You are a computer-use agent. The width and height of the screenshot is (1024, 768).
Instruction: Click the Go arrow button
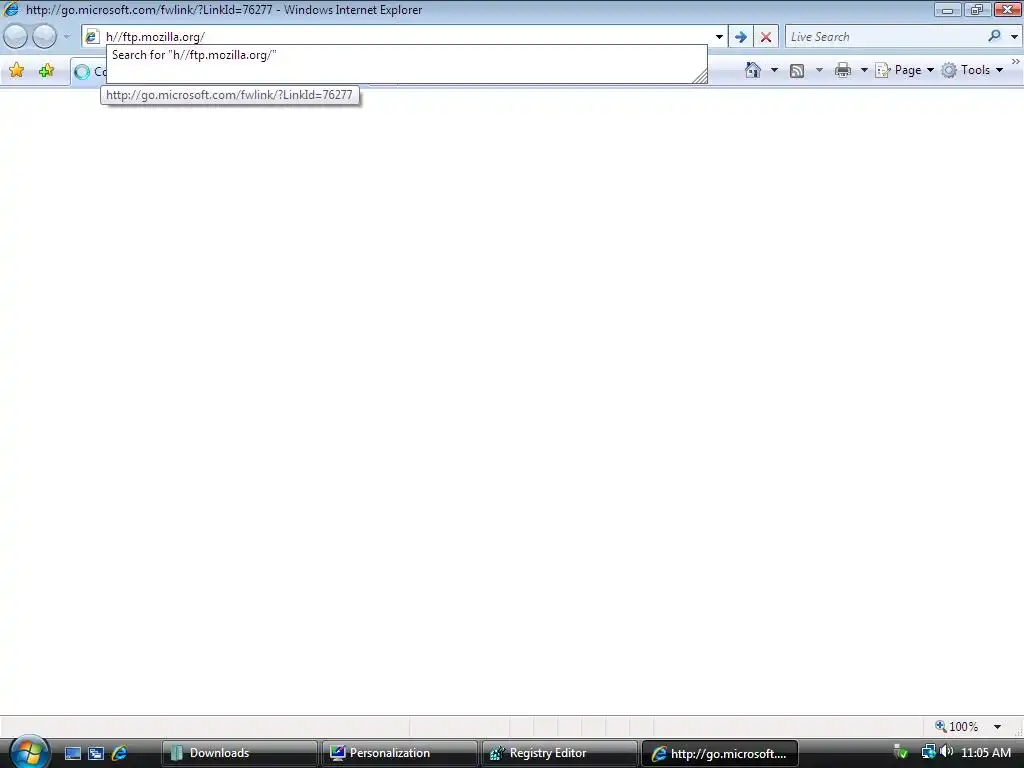741,37
